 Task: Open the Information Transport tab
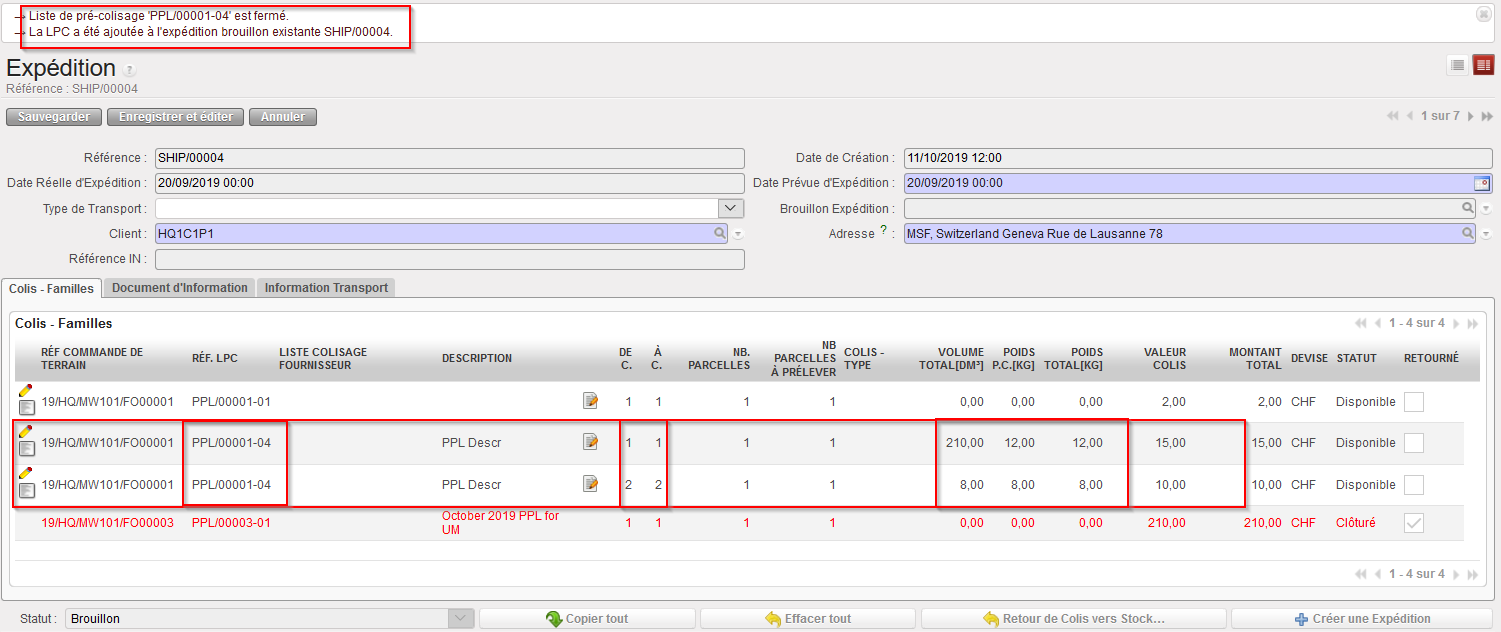(326, 288)
